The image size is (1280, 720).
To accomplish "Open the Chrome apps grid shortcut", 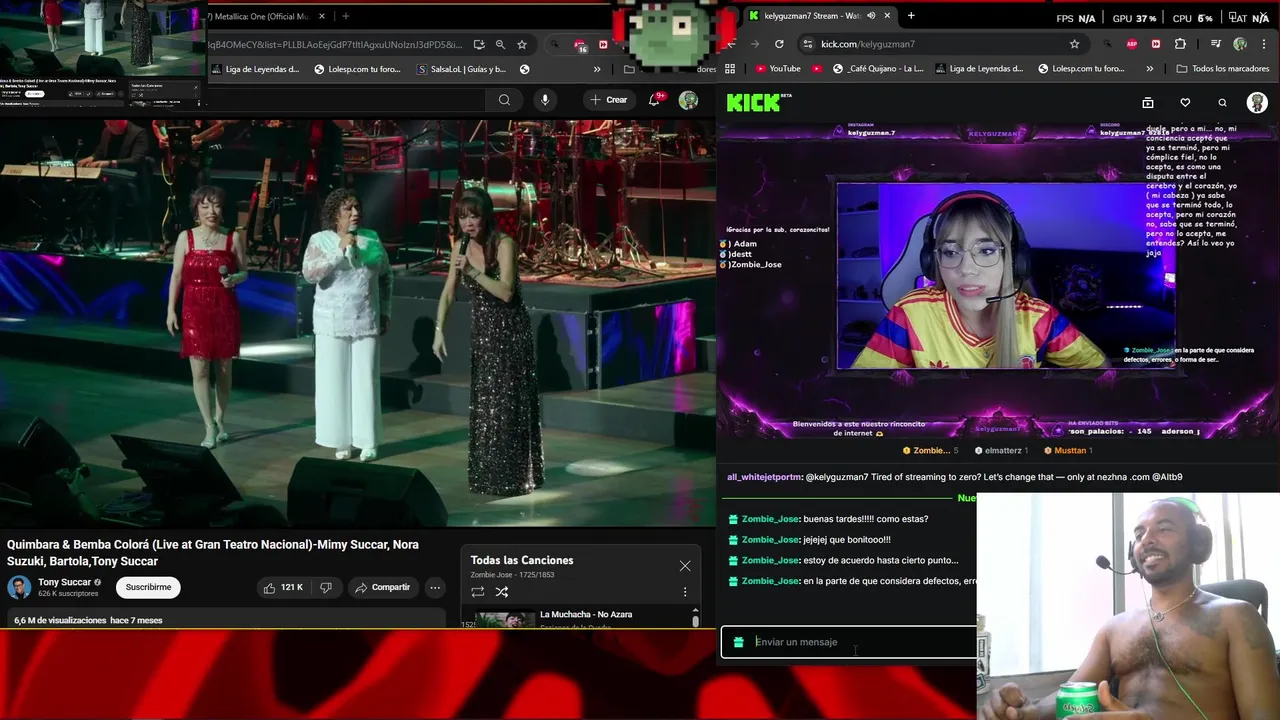I will coord(730,69).
